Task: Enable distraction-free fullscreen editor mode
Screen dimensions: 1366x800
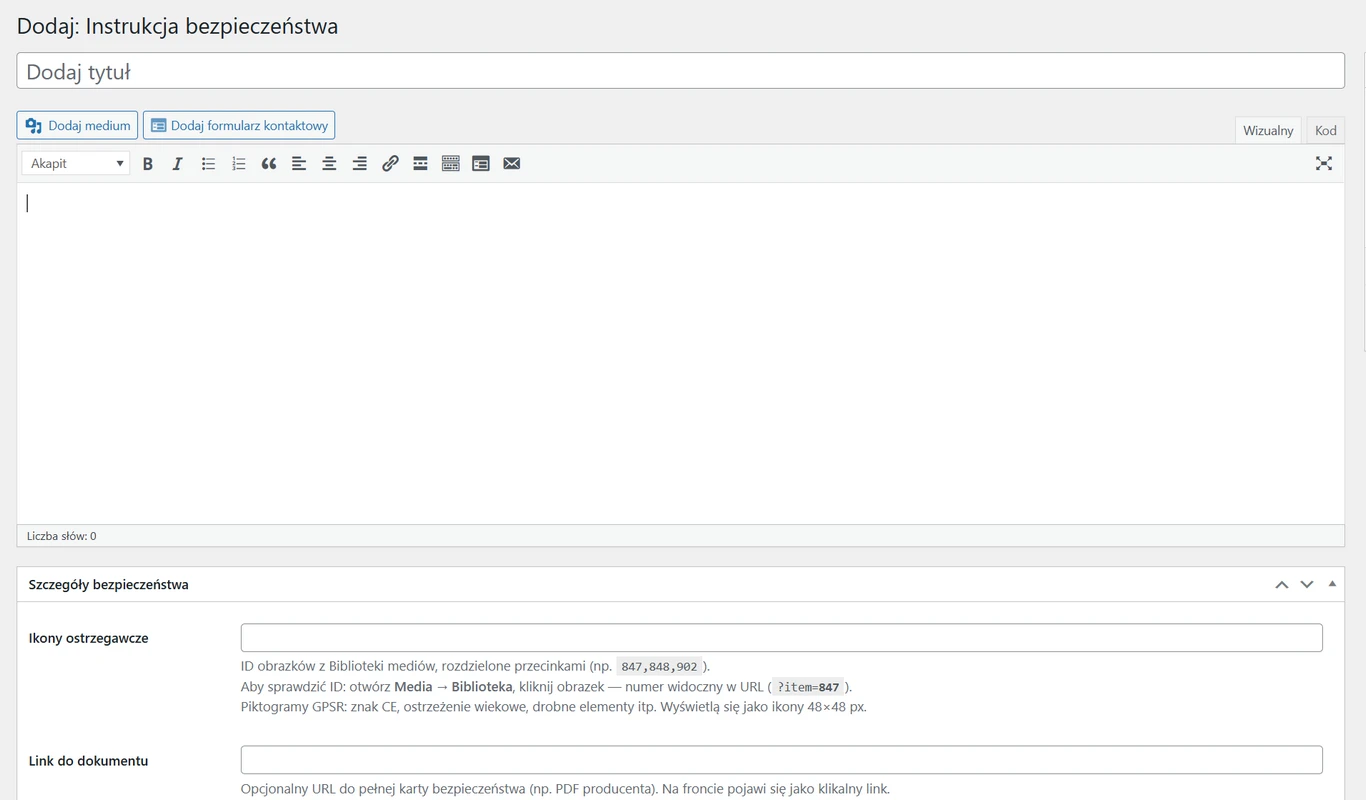Action: click(1324, 164)
